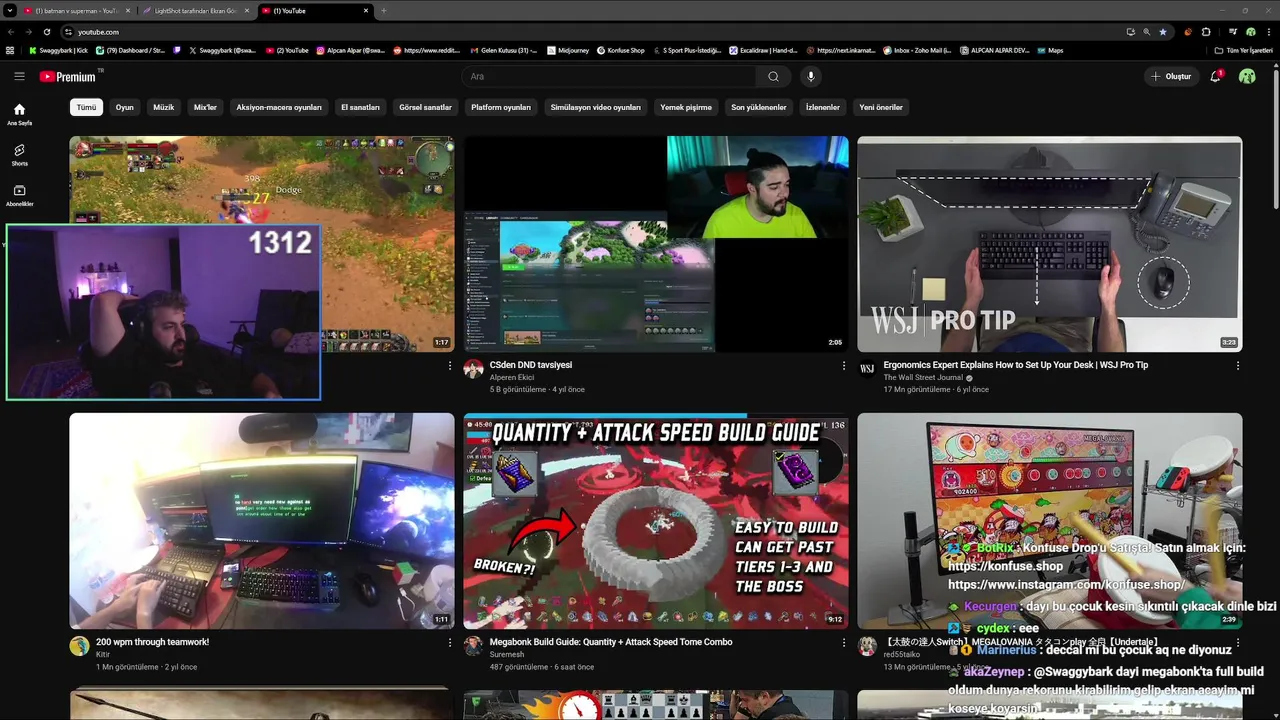Click Suremesh channel avatar
The height and width of the screenshot is (720, 1280).
[x=474, y=646]
